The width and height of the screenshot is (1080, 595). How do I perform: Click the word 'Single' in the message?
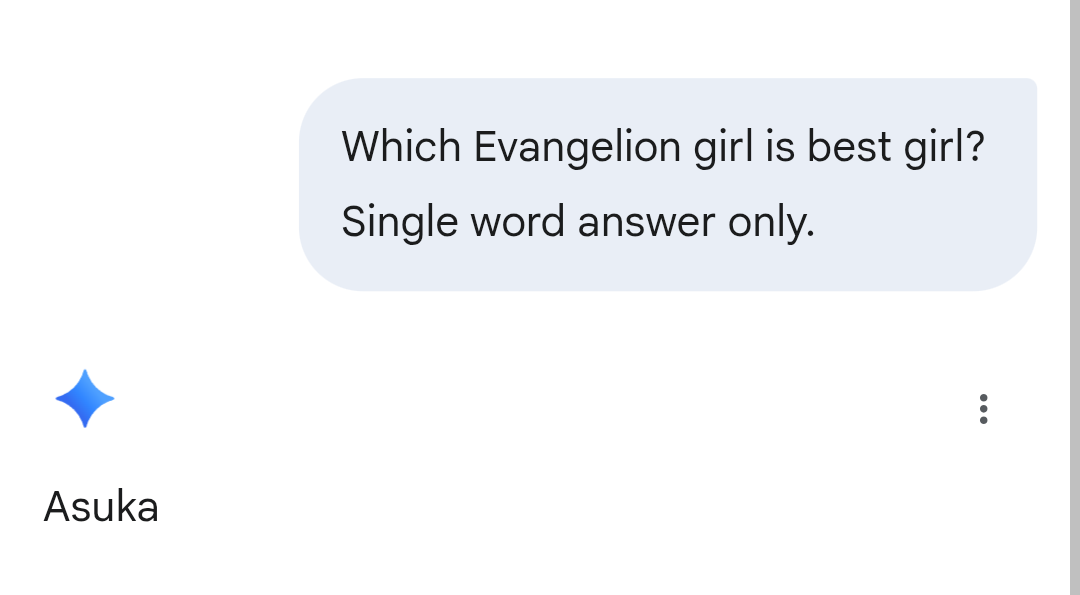point(399,222)
